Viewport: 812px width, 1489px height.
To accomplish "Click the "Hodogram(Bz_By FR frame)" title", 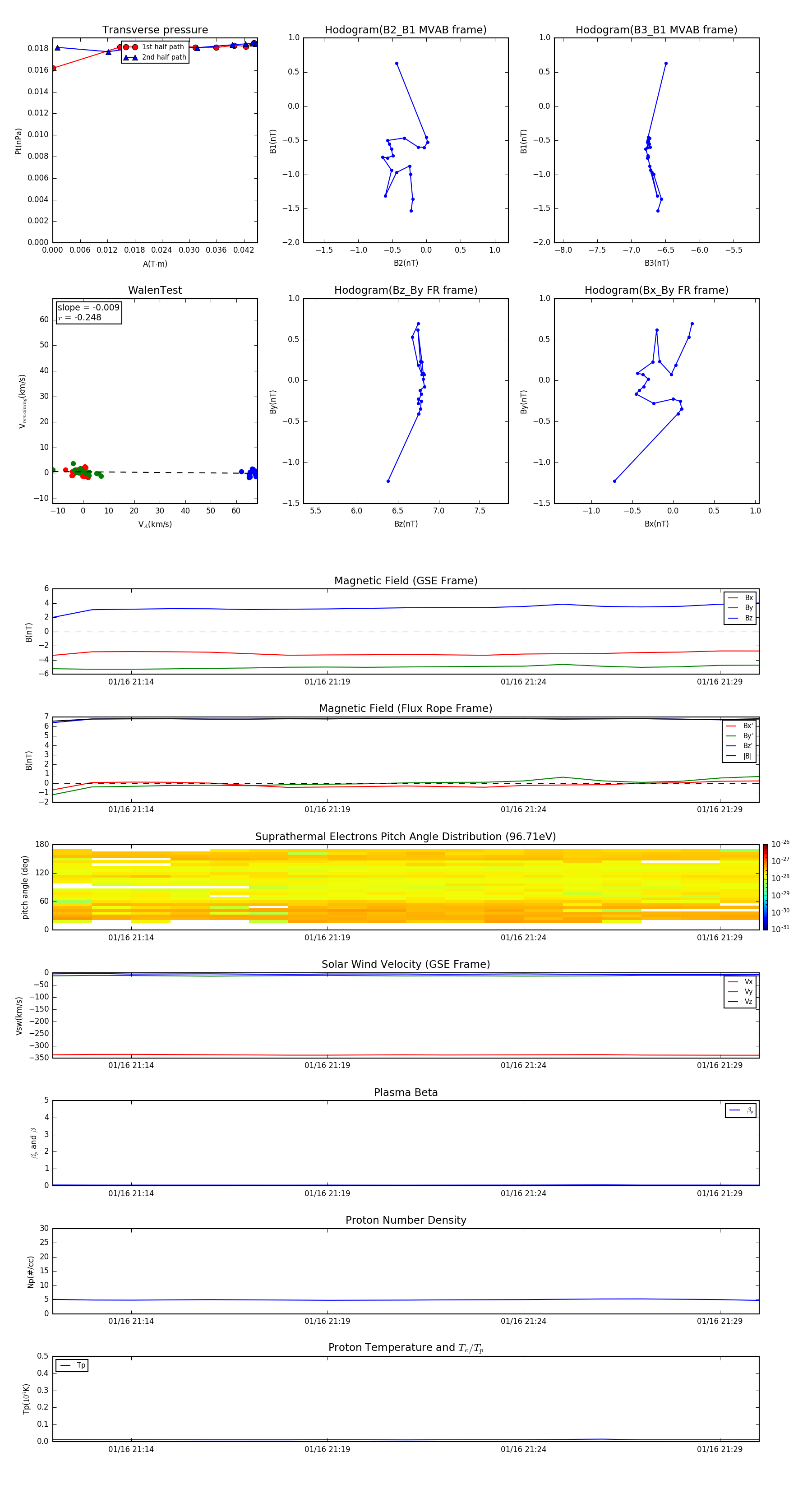I will (406, 290).
